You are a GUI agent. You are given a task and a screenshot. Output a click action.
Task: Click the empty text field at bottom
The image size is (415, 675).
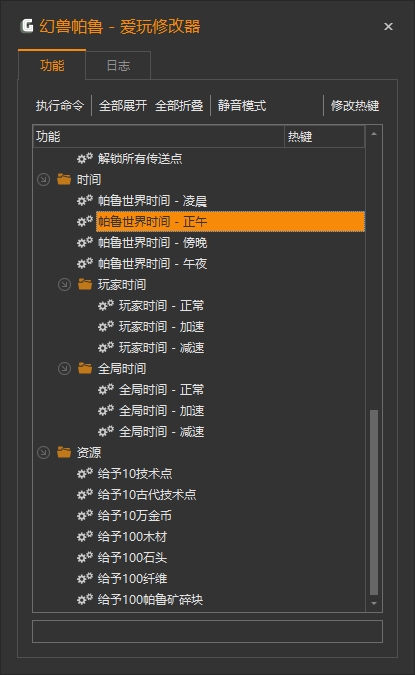coord(208,632)
